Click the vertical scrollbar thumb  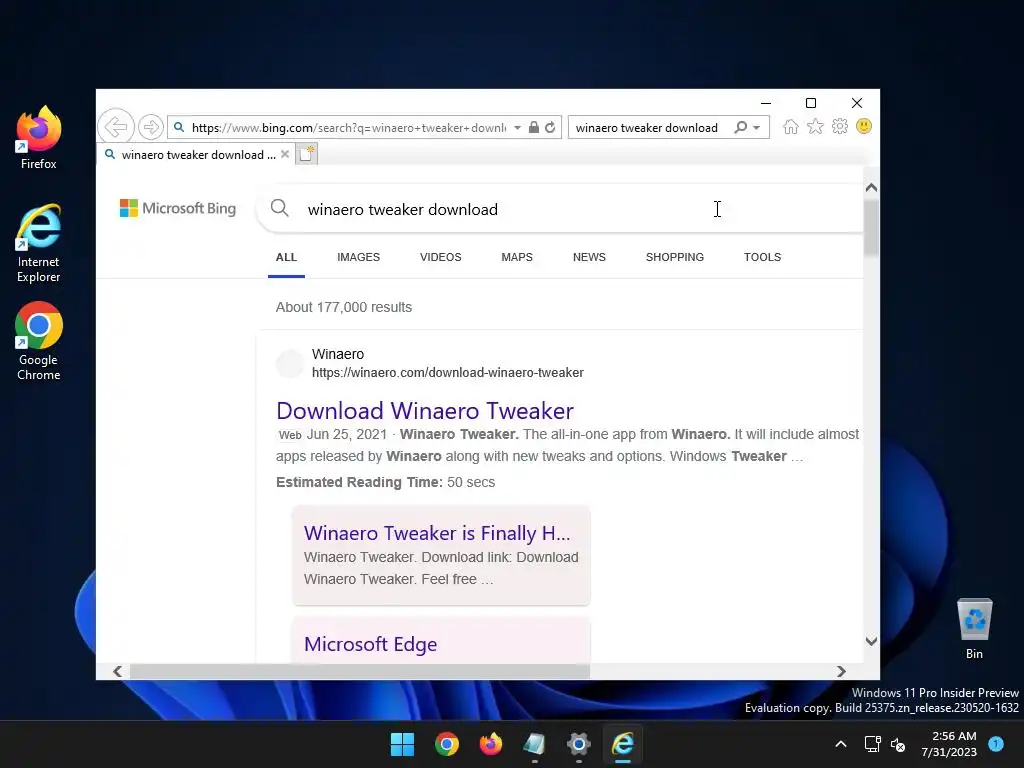[x=871, y=227]
